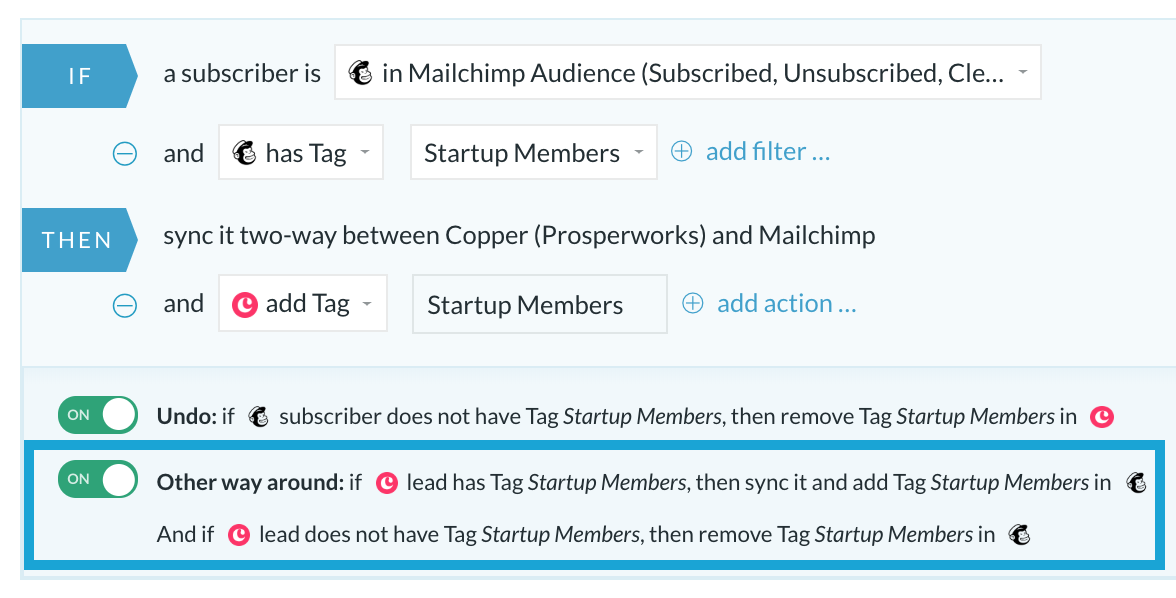Click the Startup Members tag input field
Viewport: 1176px width, 598px height.
(540, 304)
